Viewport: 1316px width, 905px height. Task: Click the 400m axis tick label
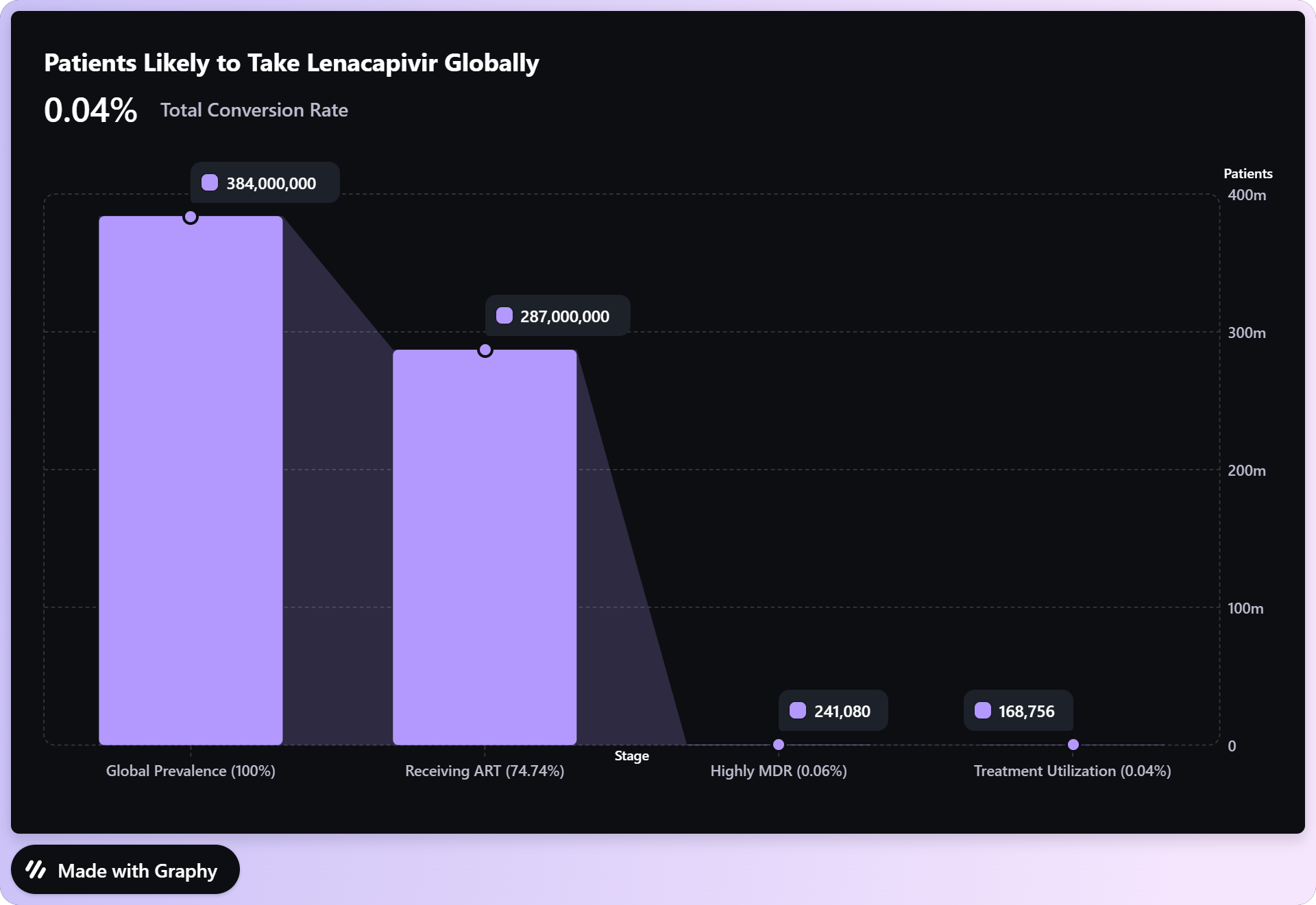point(1247,195)
